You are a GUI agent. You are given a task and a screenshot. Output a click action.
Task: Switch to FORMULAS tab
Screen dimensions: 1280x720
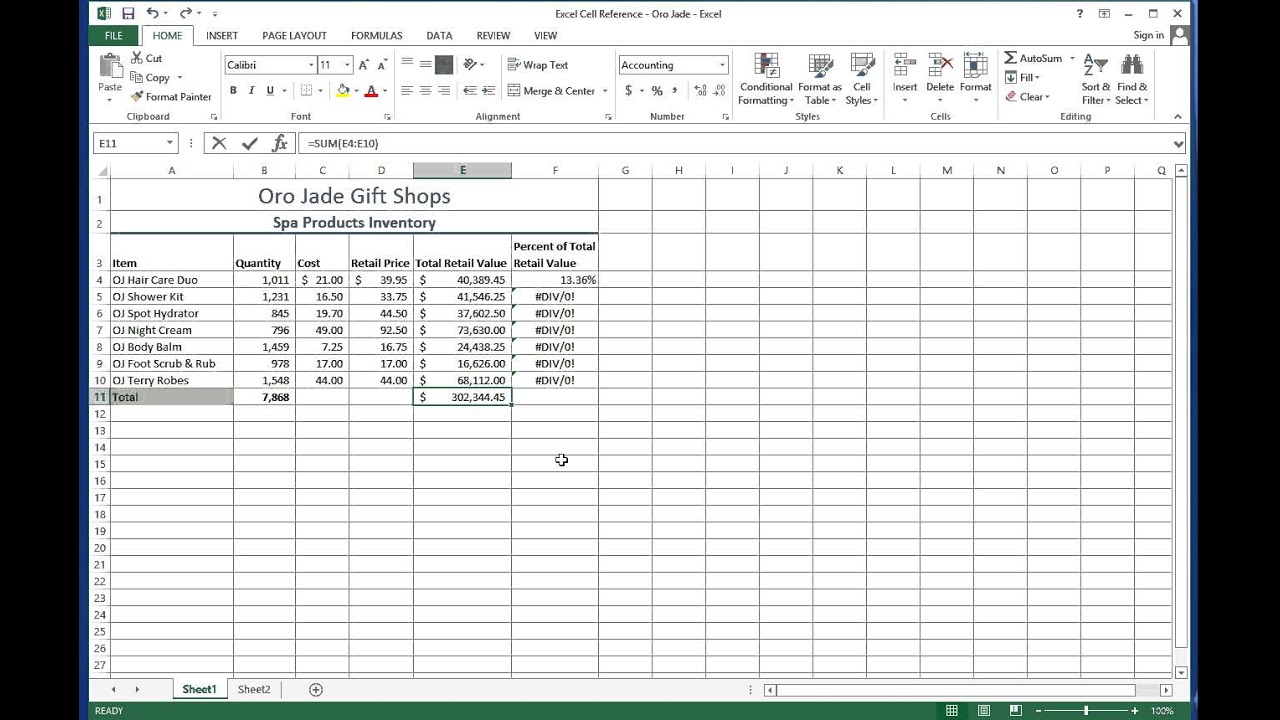coord(377,35)
